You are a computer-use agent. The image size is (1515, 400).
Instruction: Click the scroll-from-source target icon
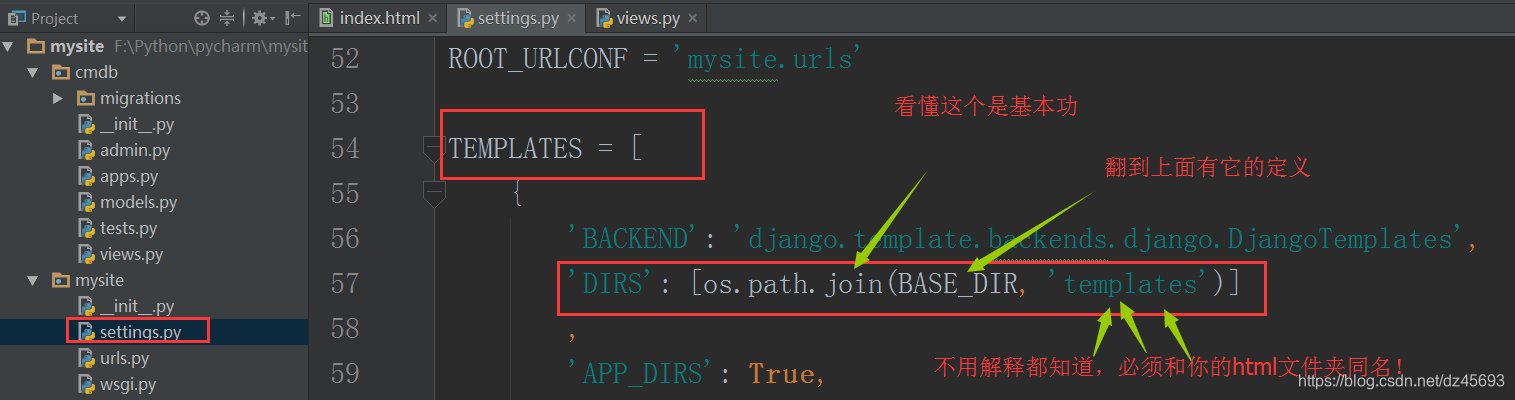coord(202,18)
